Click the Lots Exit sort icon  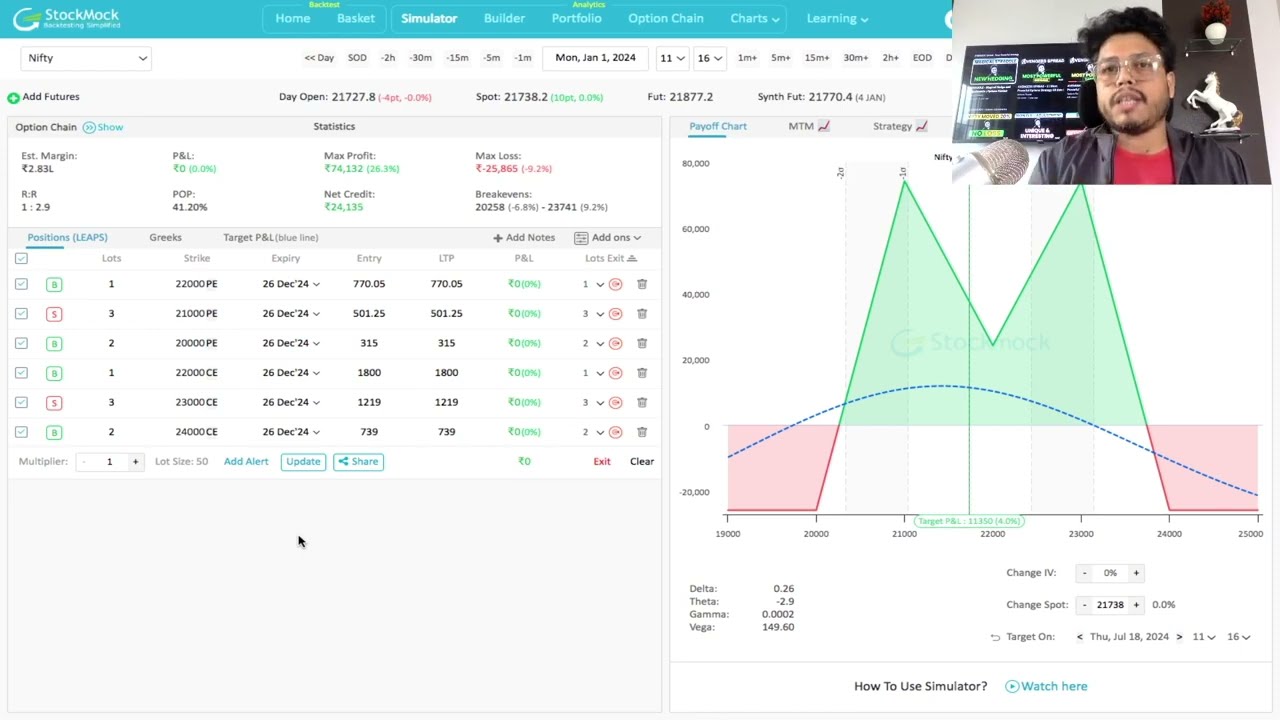(x=631, y=258)
